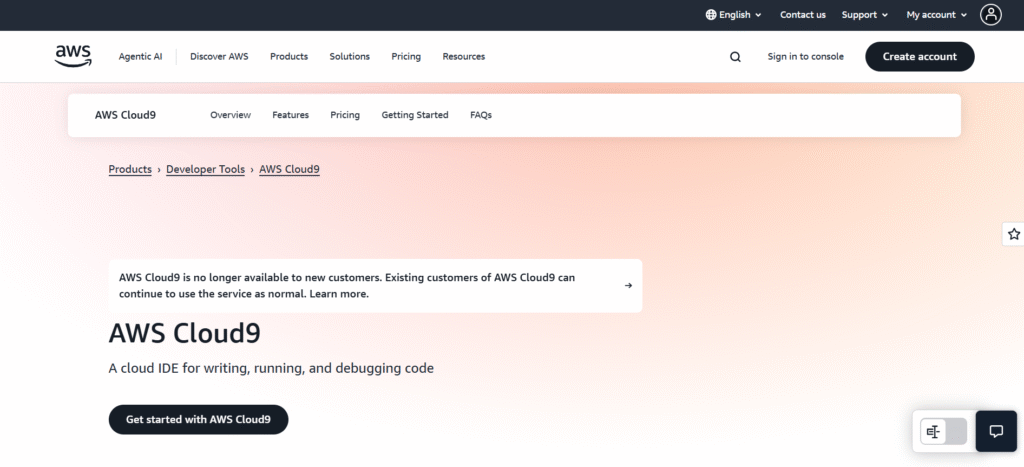
Task: Open the My account dropdown
Action: pos(936,15)
